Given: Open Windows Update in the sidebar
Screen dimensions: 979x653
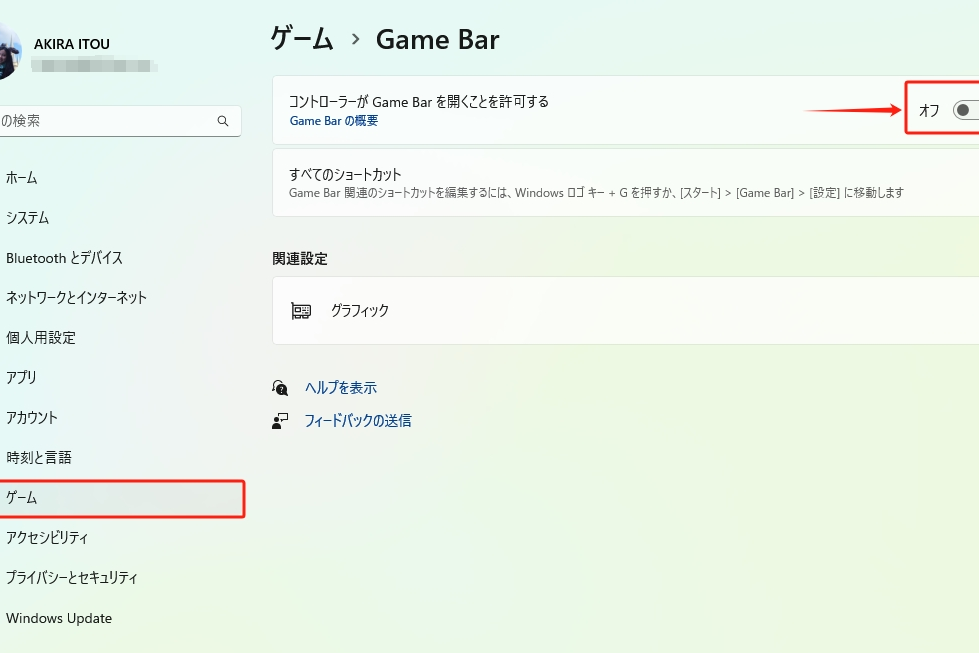Looking at the screenshot, I should tap(59, 618).
